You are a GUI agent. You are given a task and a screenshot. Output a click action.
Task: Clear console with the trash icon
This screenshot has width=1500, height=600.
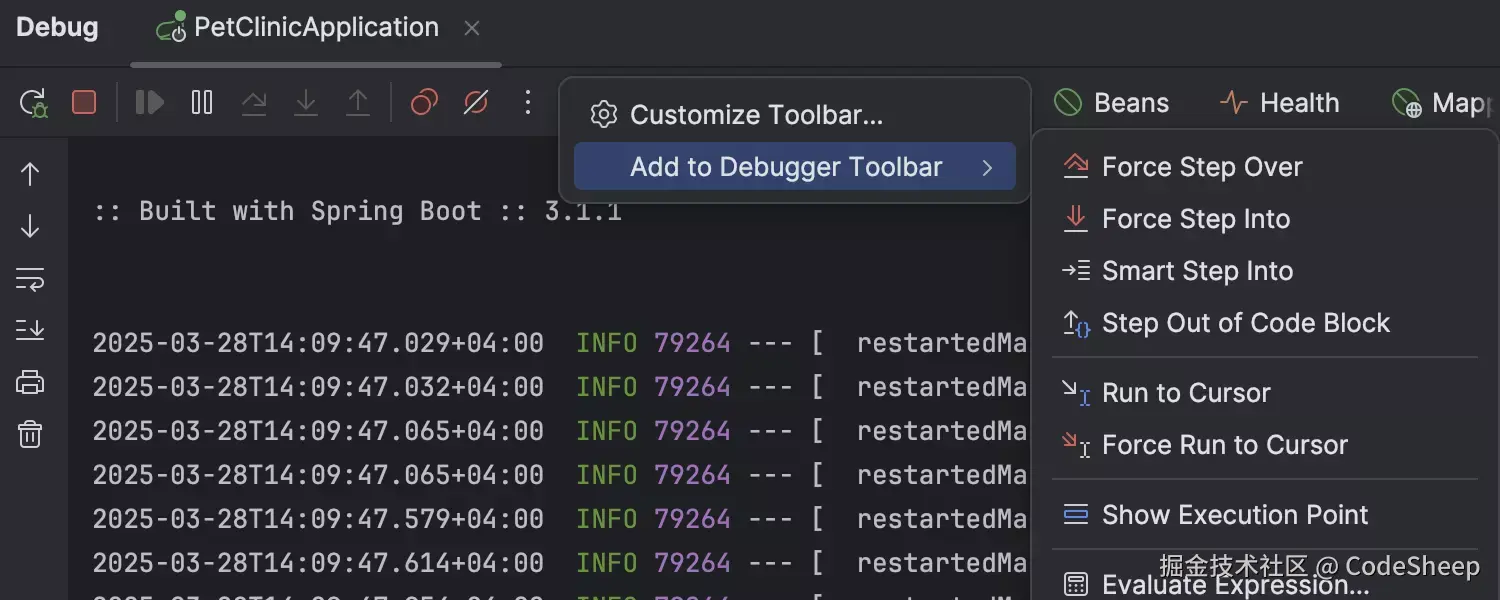(x=30, y=434)
